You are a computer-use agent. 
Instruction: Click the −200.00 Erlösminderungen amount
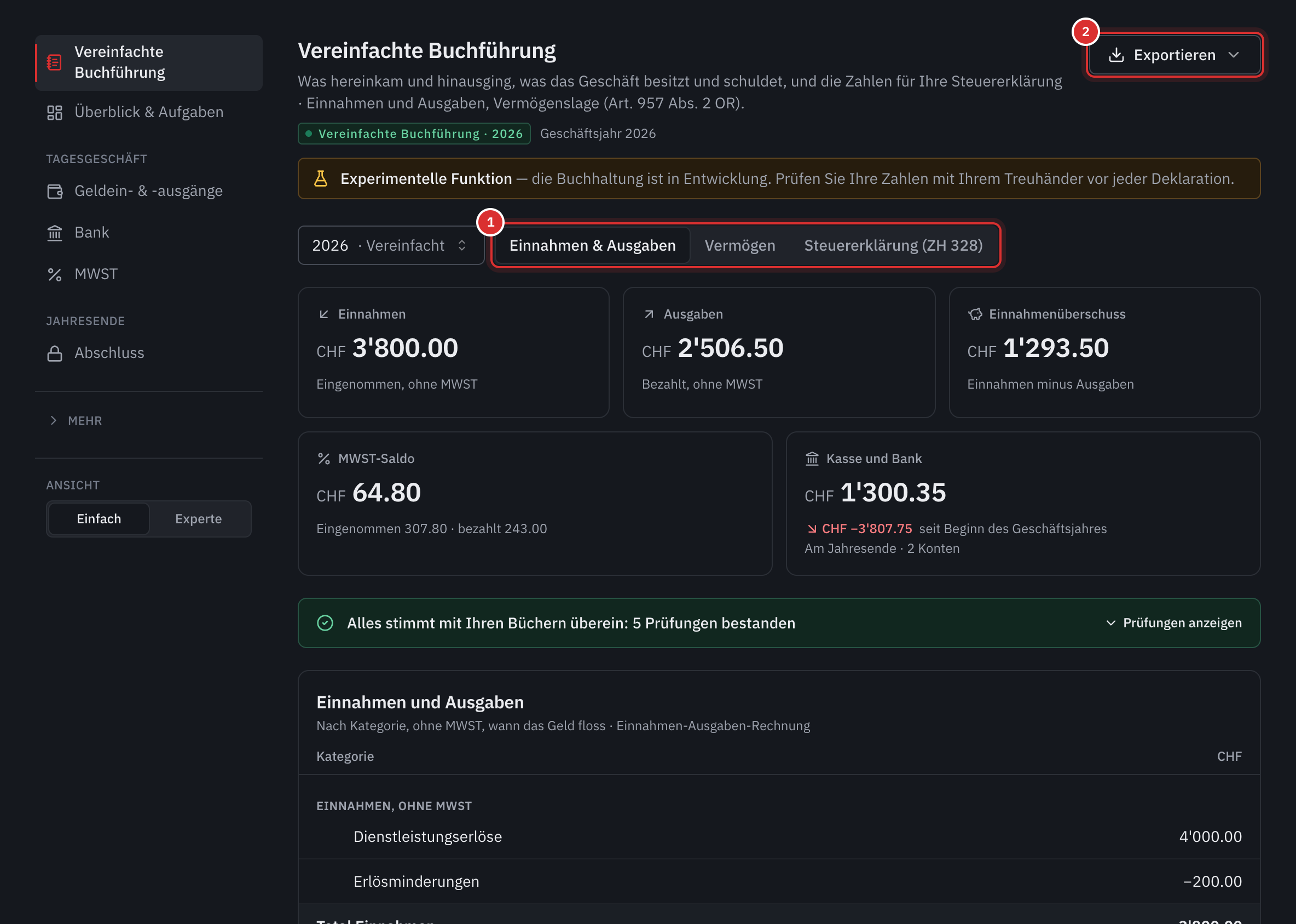1212,882
